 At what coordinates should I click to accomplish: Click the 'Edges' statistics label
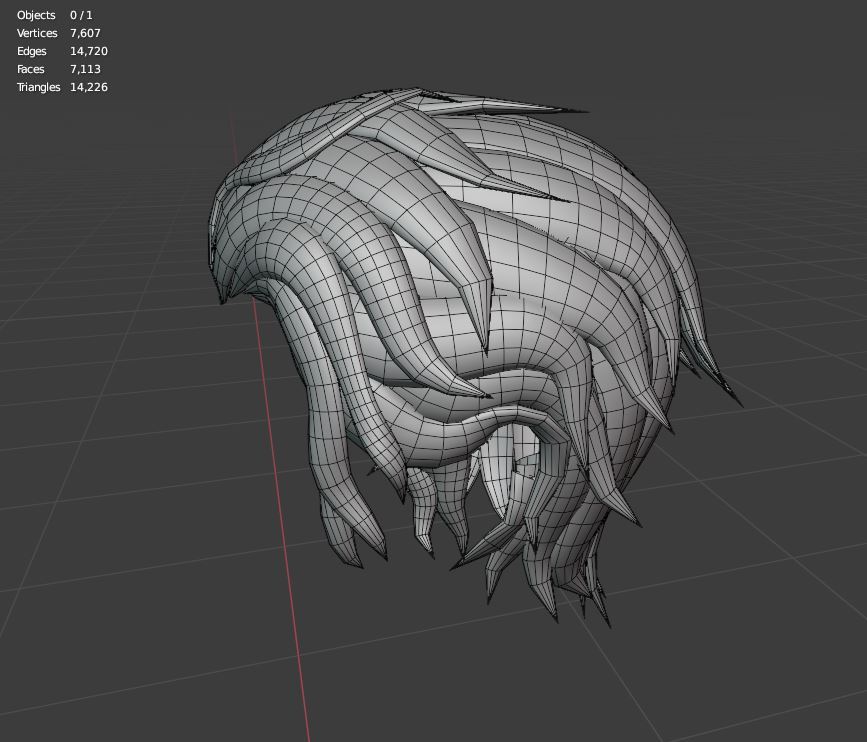tap(32, 51)
